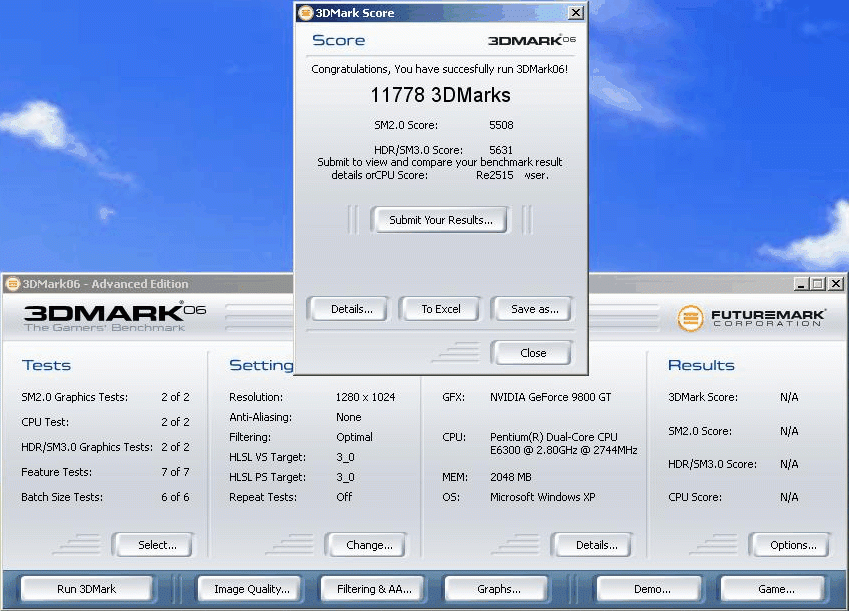Click 3DMark06 logo in main window
Image resolution: width=849 pixels, height=611 pixels.
point(115,317)
